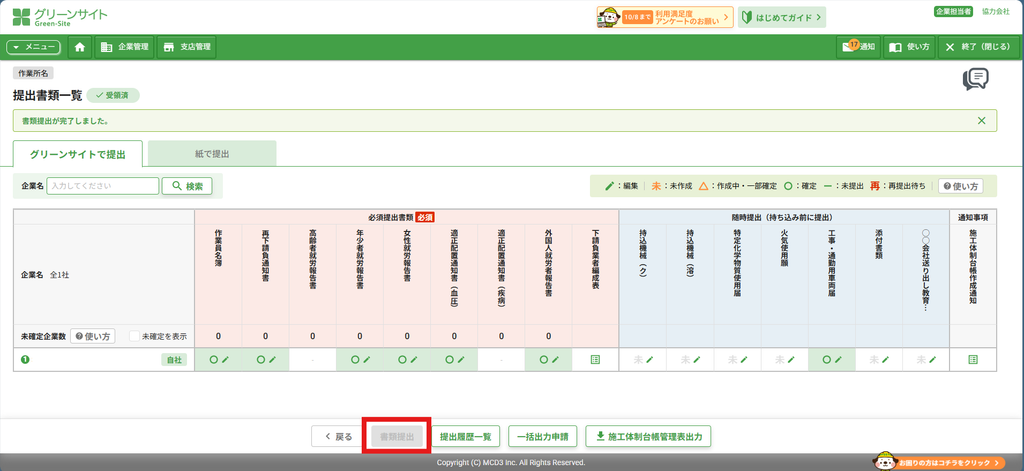The height and width of the screenshot is (471, 1024).
Task: Dismiss the 書類提出が完了しました message
Action: 982,121
